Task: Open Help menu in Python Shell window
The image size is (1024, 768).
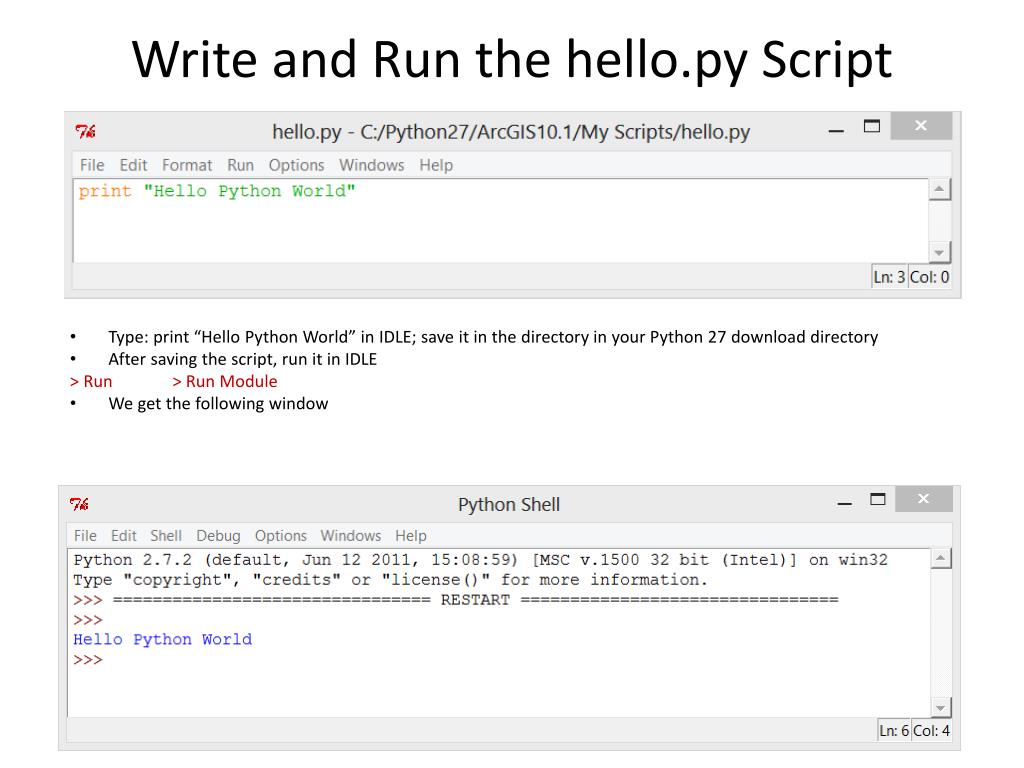Action: (x=411, y=536)
